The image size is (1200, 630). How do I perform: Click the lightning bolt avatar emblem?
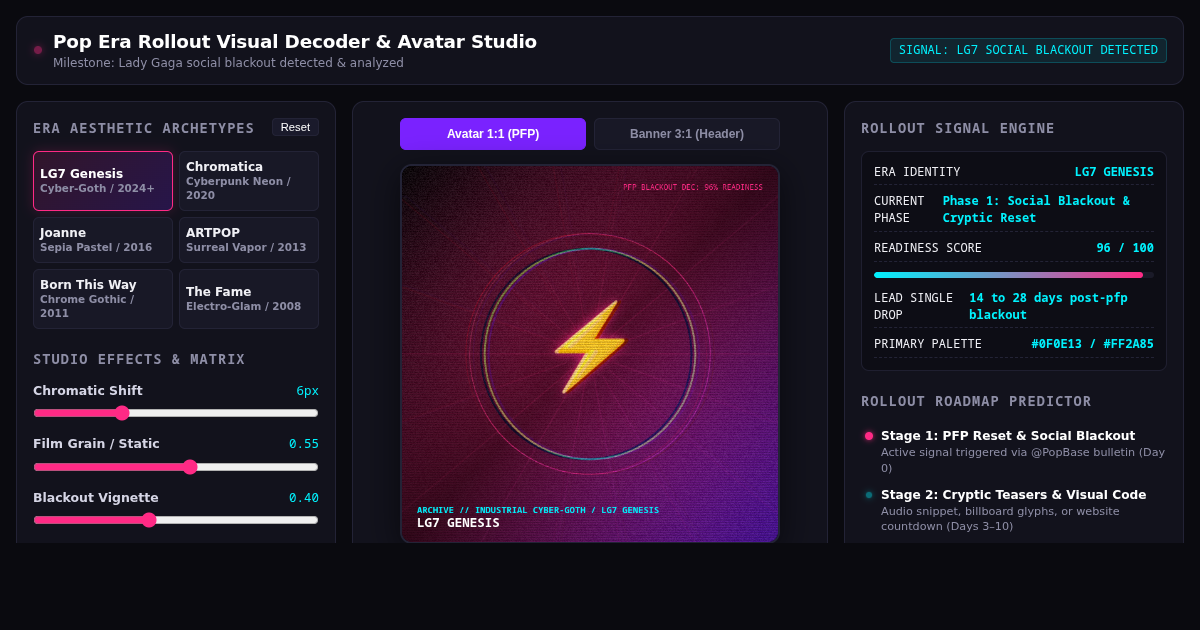[590, 347]
